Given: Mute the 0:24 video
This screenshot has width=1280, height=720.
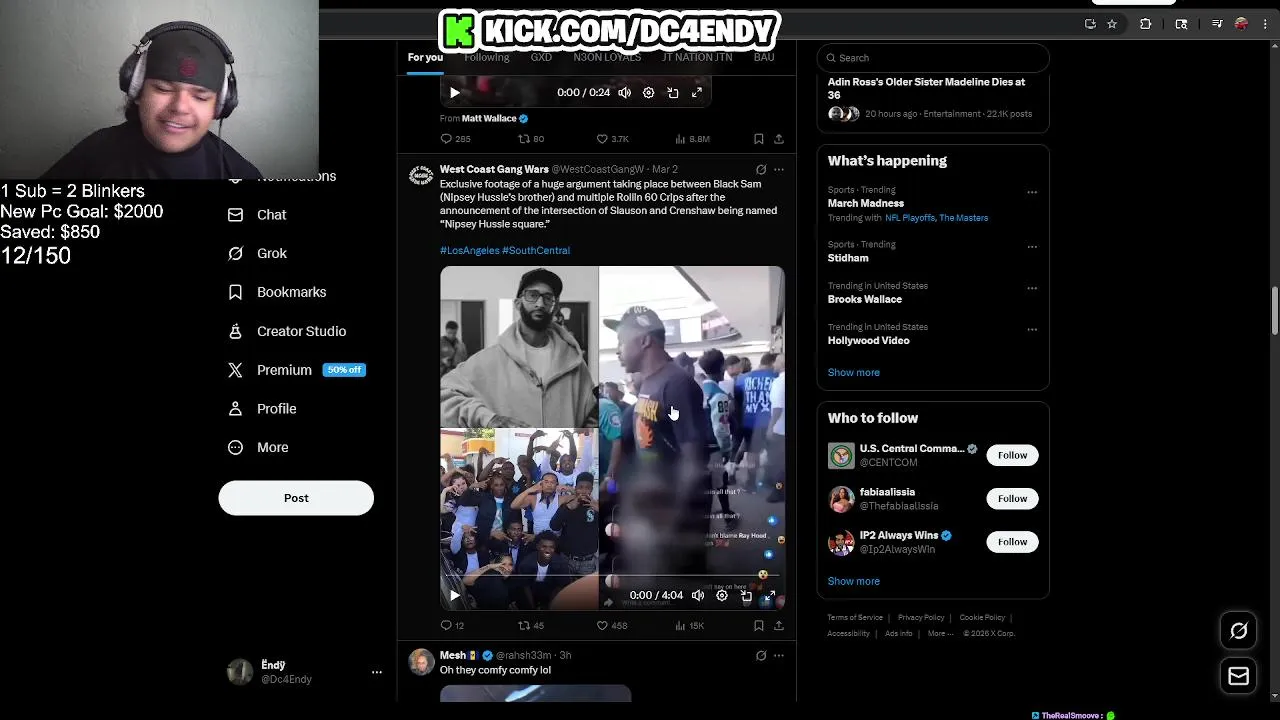Looking at the screenshot, I should click(x=624, y=93).
